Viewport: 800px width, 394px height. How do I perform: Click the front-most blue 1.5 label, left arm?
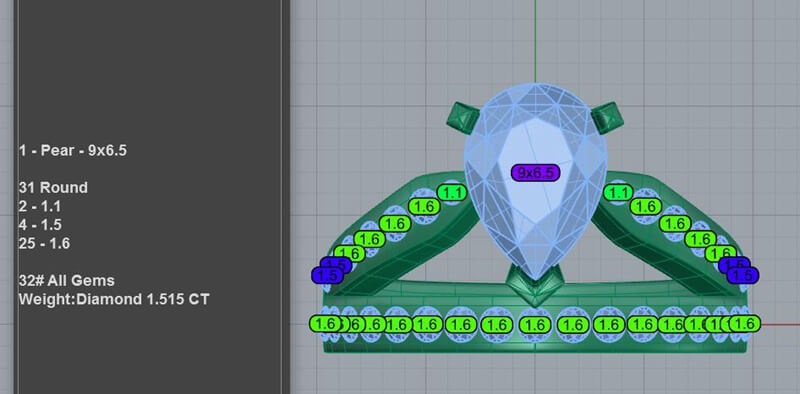tap(327, 276)
